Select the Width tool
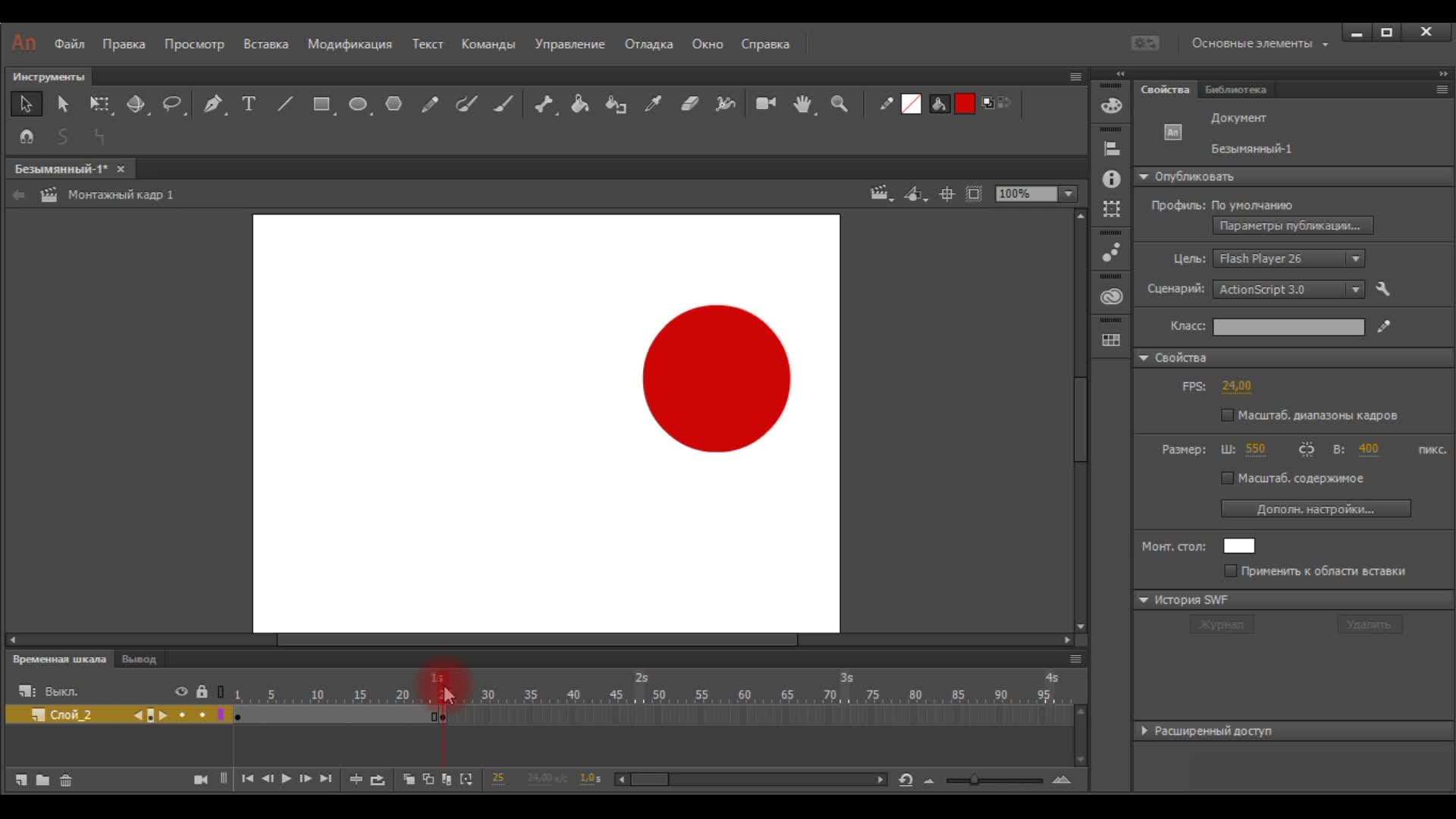This screenshot has height=819, width=1456. (726, 104)
